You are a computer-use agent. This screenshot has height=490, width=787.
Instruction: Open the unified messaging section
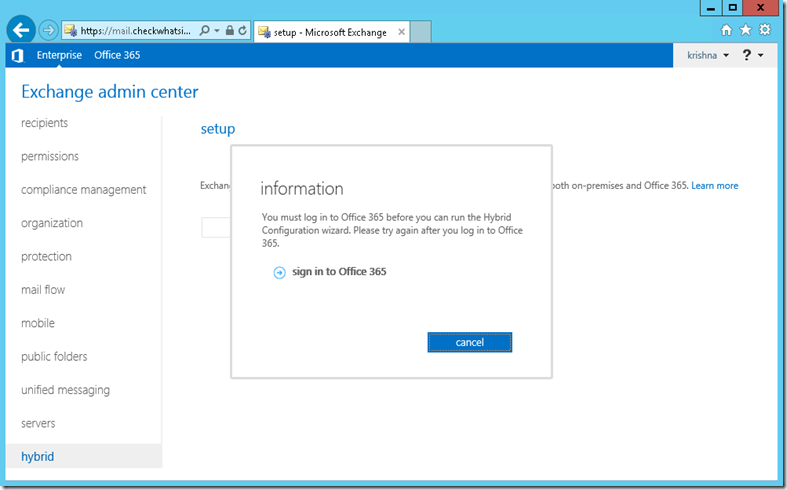(65, 390)
